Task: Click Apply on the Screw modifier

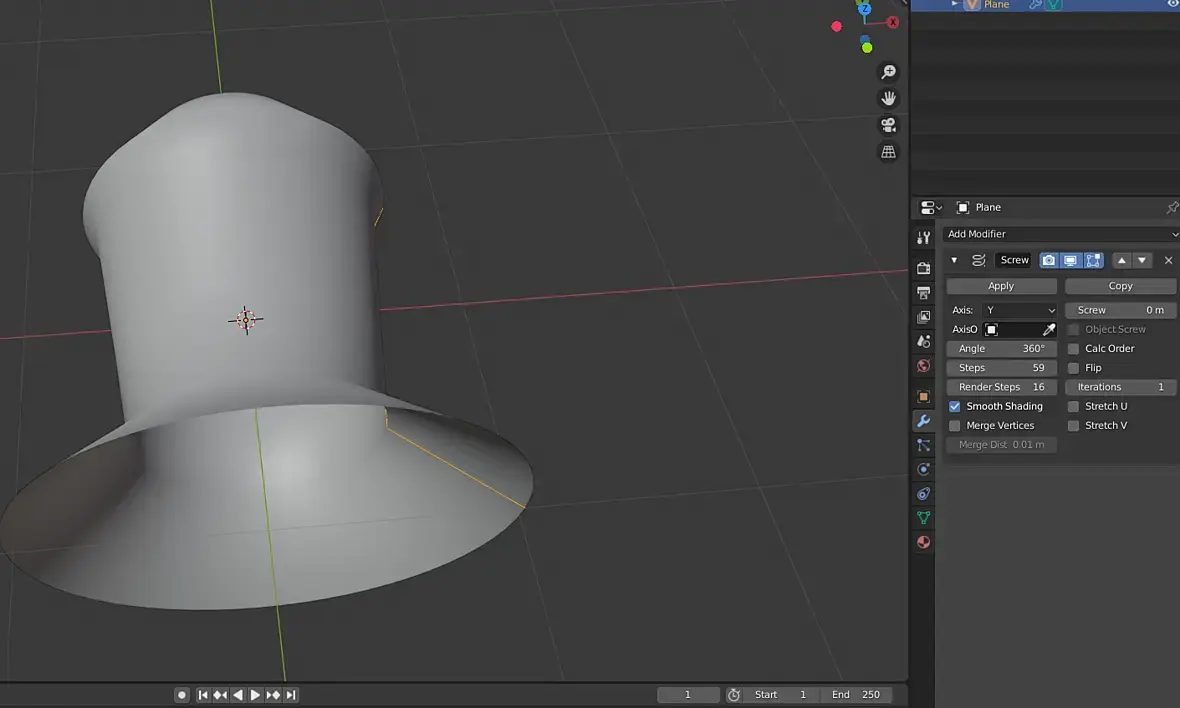Action: tap(1001, 286)
